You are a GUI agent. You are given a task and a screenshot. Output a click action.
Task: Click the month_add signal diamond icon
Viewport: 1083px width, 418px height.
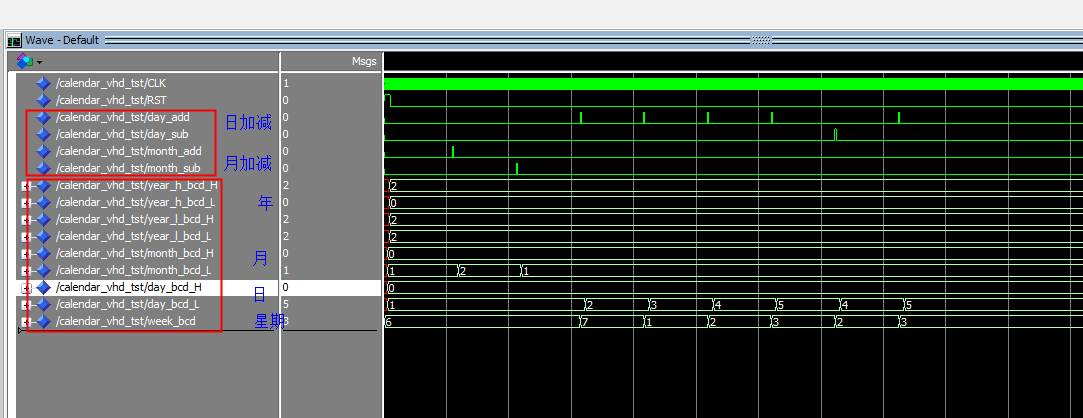(x=44, y=151)
